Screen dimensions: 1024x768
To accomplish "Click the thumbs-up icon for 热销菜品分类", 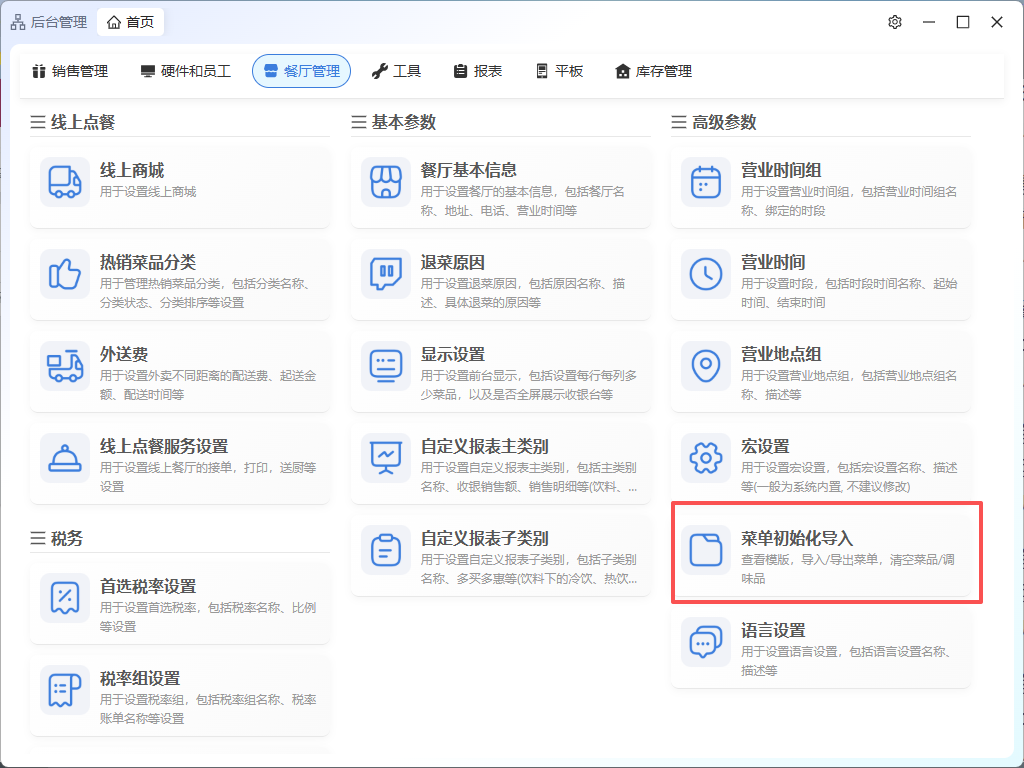I will tap(65, 273).
